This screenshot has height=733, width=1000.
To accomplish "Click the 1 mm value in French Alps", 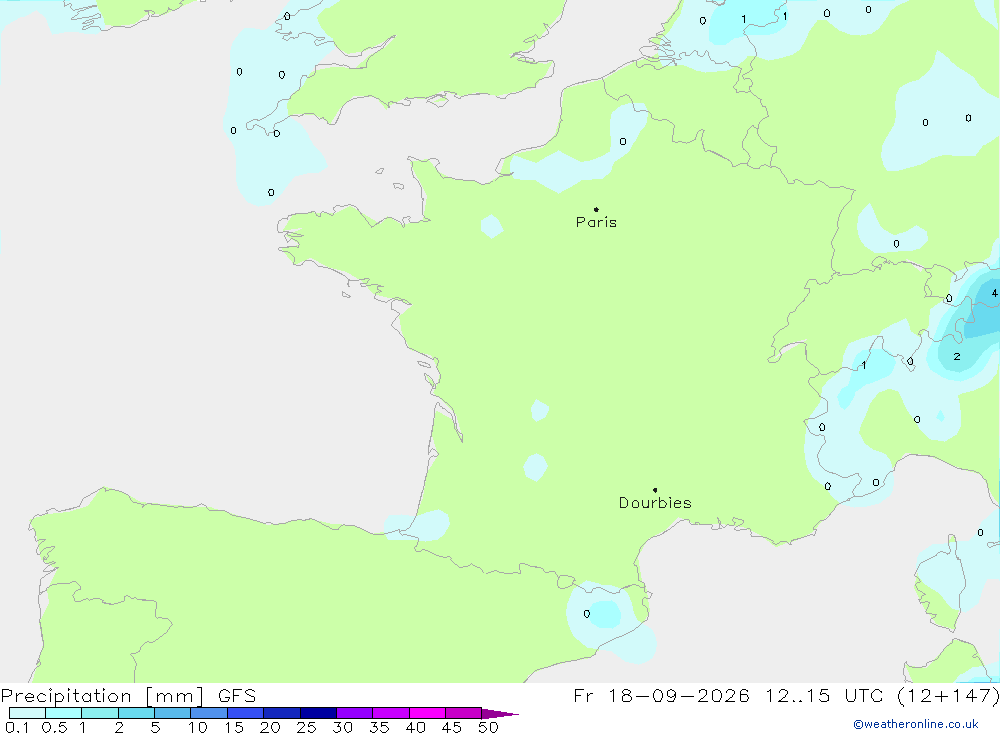I will point(864,366).
